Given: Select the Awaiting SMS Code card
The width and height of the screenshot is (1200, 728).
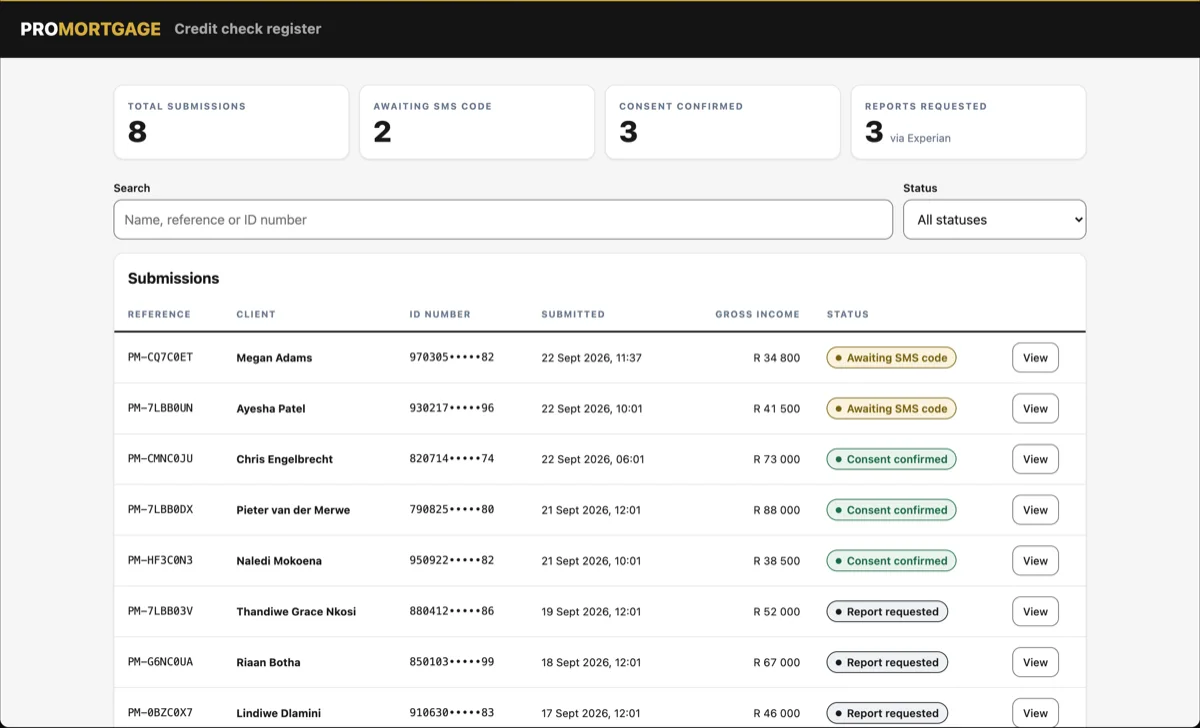Looking at the screenshot, I should [x=477, y=122].
